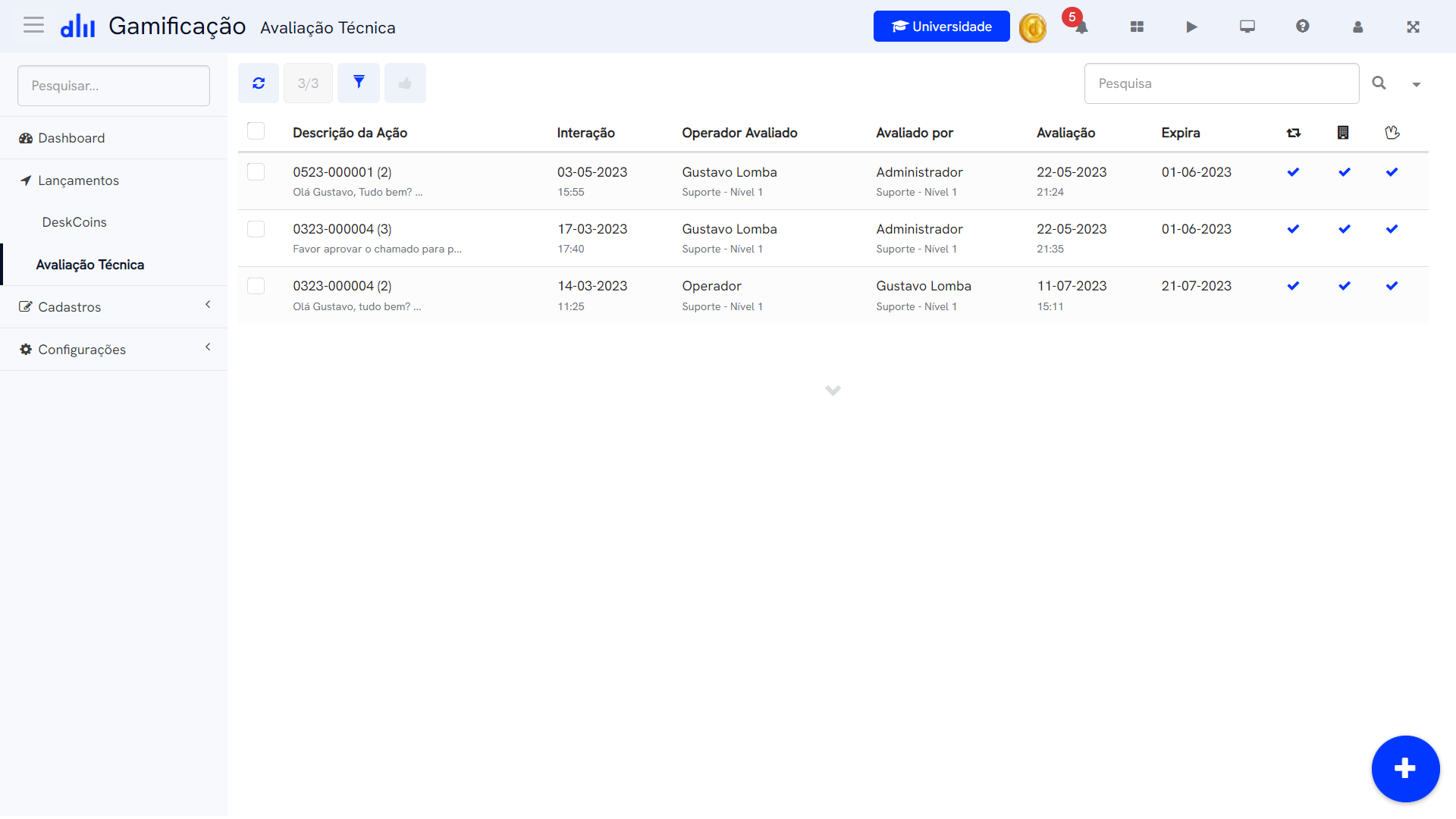Focus the sidebar Pesquisar field

pos(114,86)
